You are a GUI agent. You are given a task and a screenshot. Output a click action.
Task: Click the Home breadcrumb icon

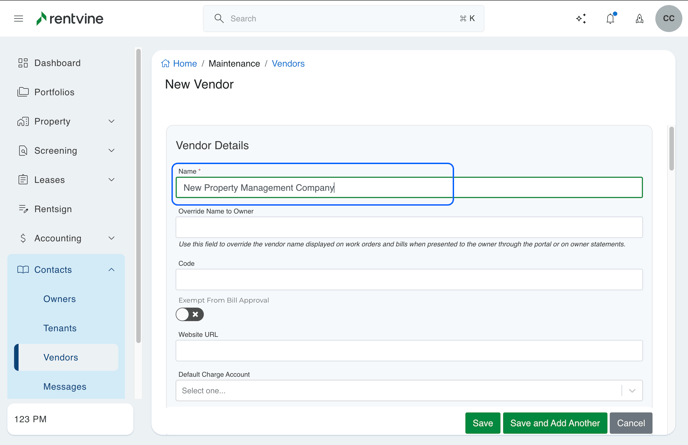click(166, 63)
